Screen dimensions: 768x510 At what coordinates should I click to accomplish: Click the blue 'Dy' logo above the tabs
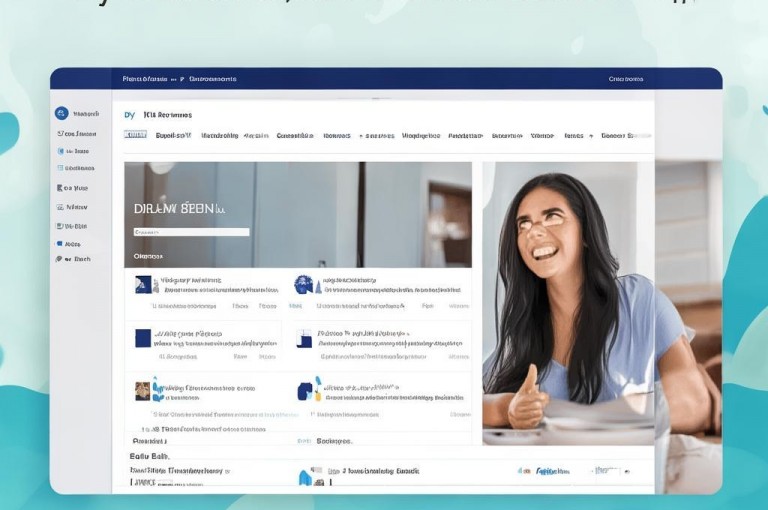(x=129, y=115)
